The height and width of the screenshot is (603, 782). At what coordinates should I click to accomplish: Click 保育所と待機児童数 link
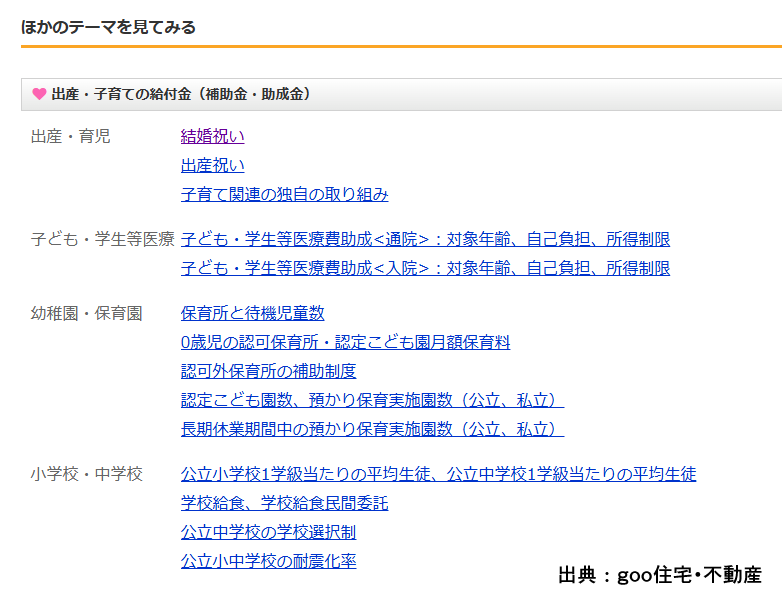[x=252, y=313]
